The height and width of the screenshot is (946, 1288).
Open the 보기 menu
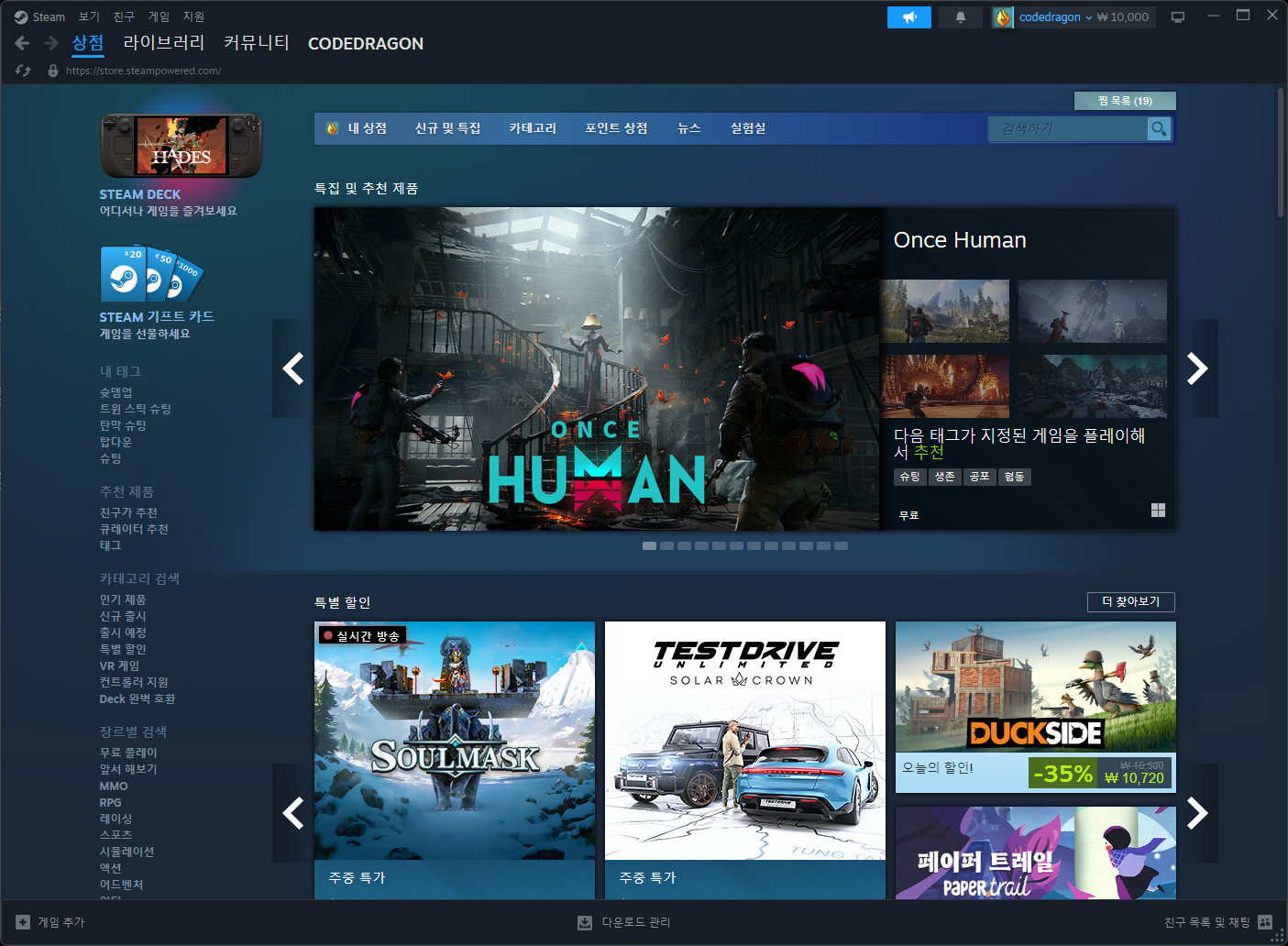click(89, 16)
